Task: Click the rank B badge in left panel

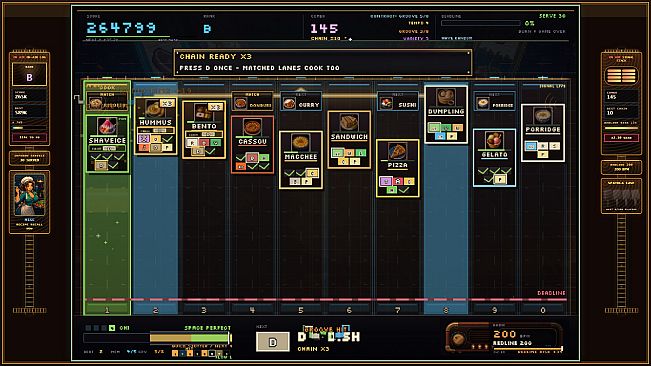Action: (x=29, y=75)
